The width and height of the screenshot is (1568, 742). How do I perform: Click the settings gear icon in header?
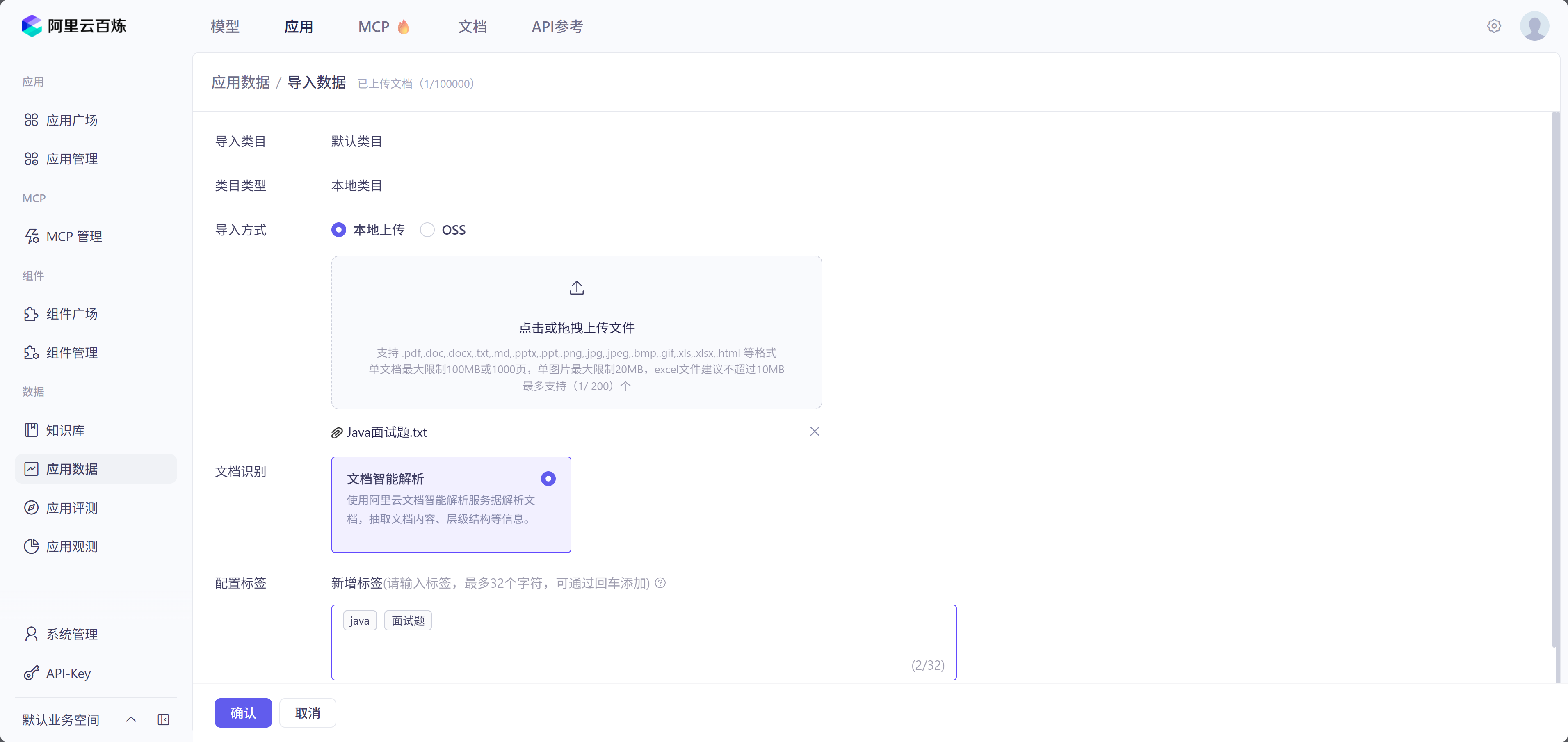[1493, 26]
